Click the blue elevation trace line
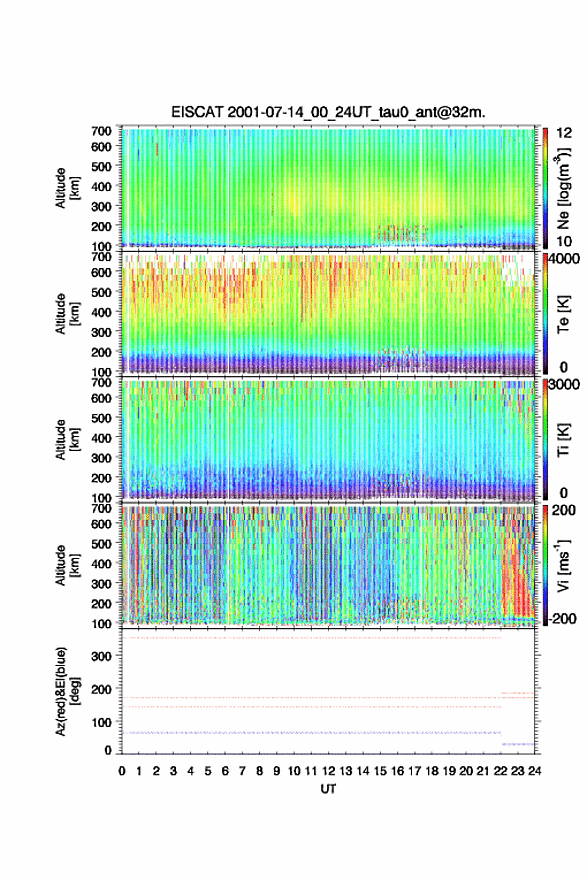 [311, 732]
